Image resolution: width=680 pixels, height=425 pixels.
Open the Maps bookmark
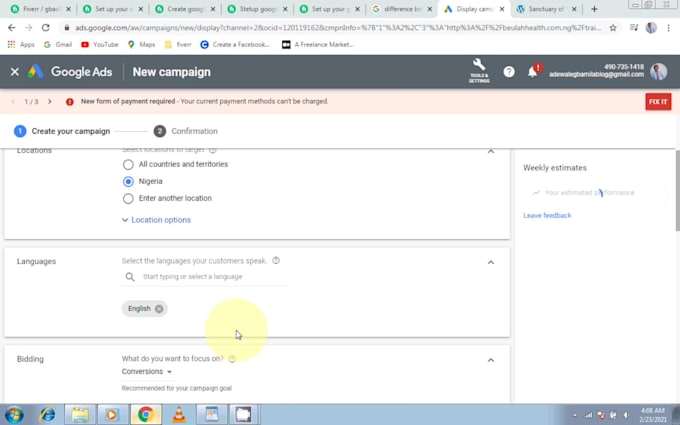pyautogui.click(x=141, y=44)
